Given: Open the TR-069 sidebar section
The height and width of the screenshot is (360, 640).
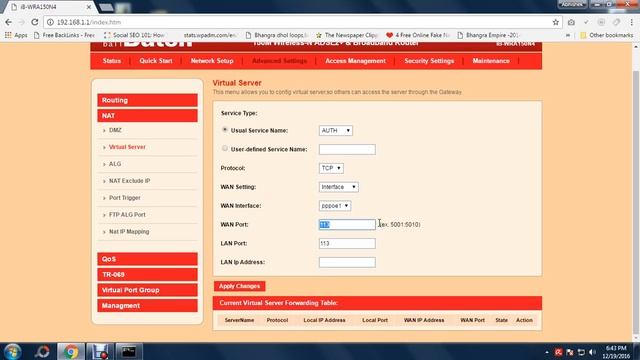Looking at the screenshot, I should [x=147, y=274].
